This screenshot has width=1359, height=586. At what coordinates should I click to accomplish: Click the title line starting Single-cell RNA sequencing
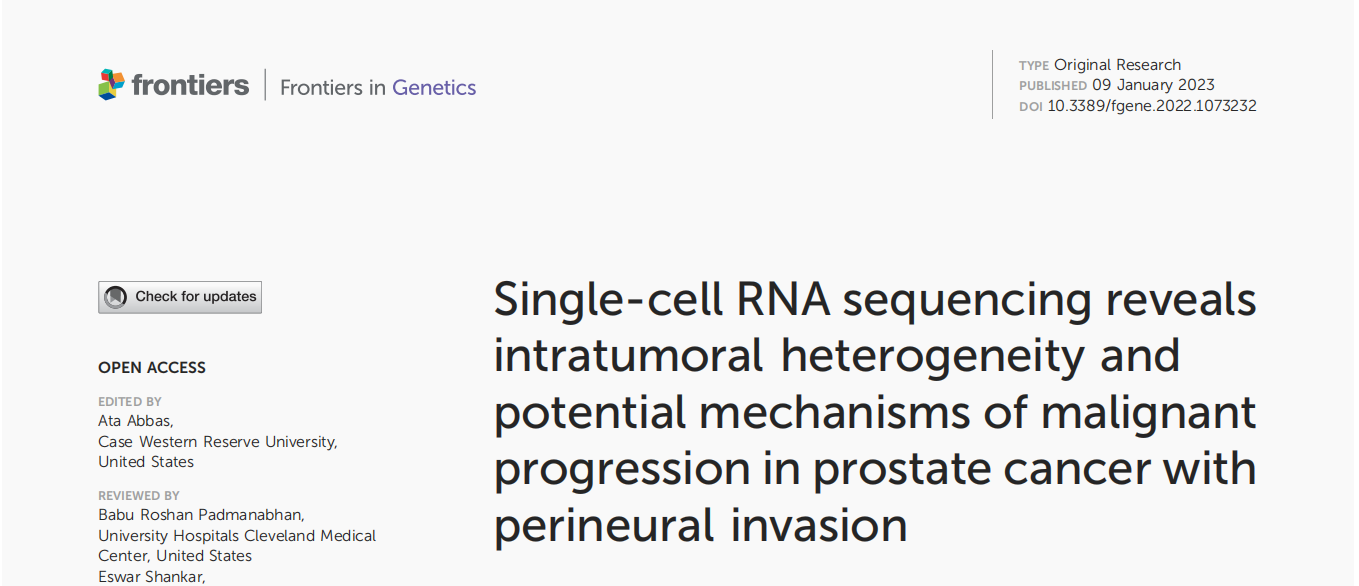(875, 299)
